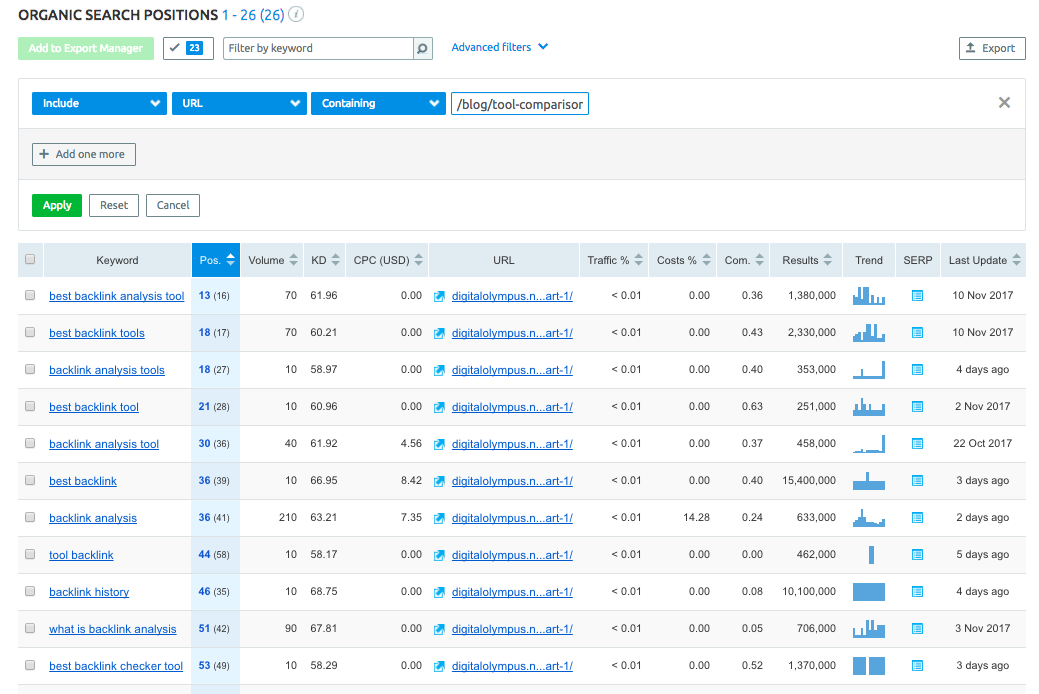Image resolution: width=1039 pixels, height=694 pixels.
Task: Click the info icon beside Organic Search Positions
Action: pyautogui.click(x=297, y=15)
